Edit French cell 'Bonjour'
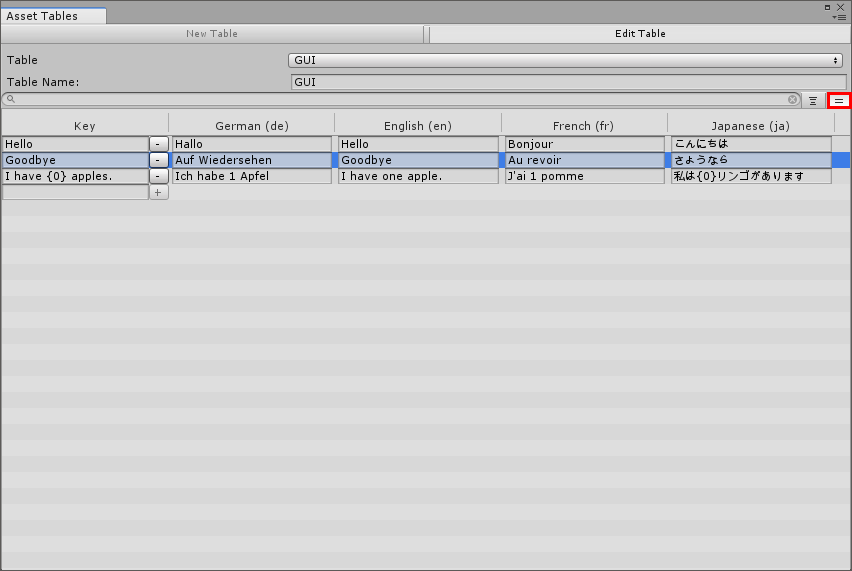 (x=585, y=144)
